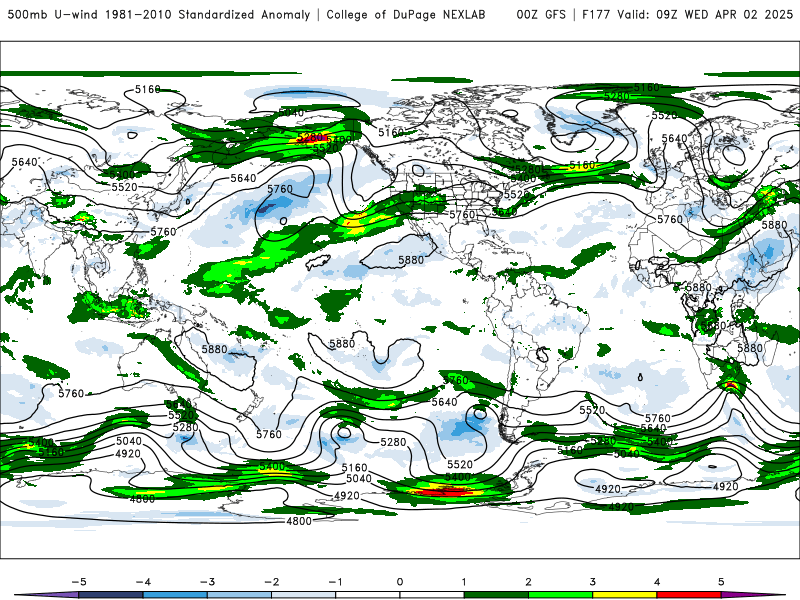Click the '5' colorbar tick label

[x=721, y=582]
